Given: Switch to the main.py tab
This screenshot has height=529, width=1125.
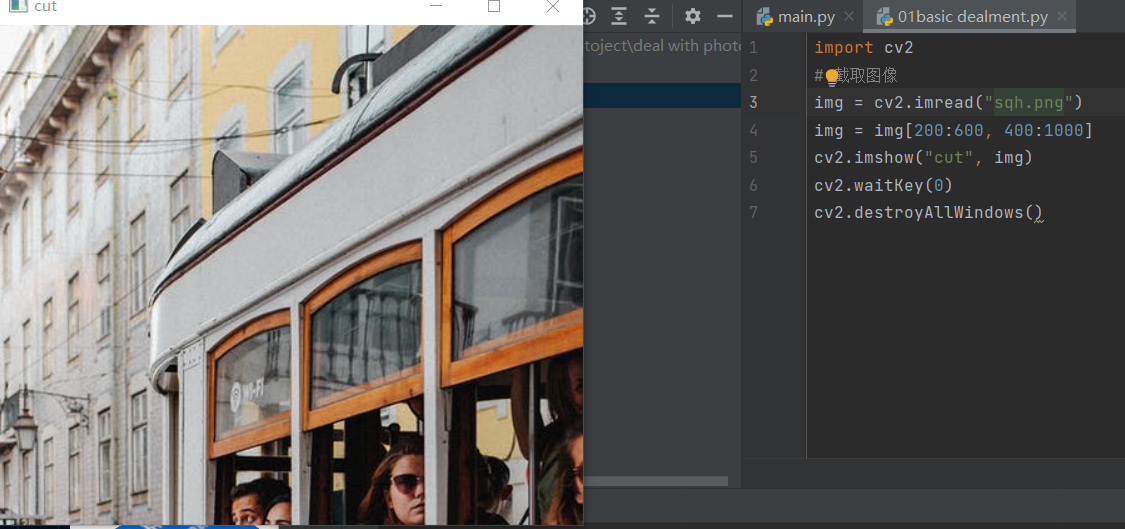Looking at the screenshot, I should (x=803, y=17).
